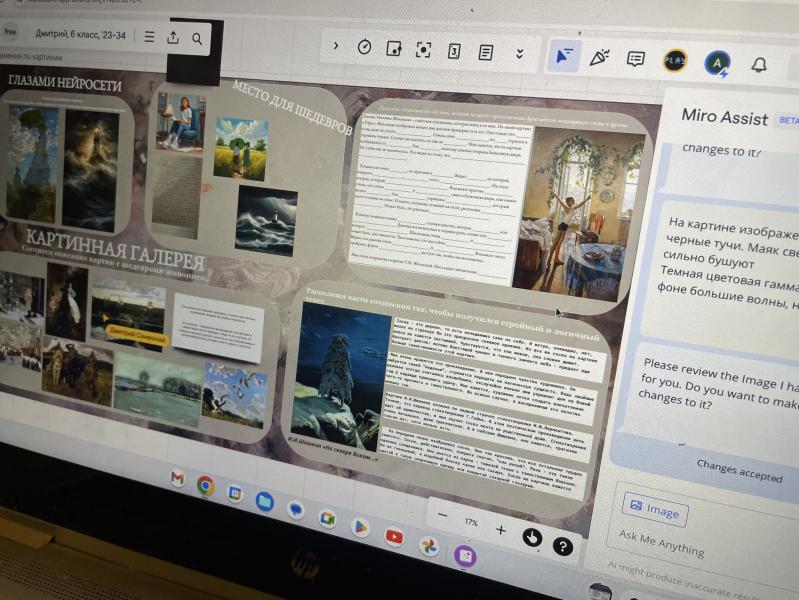Zoom out with the minus button
799x600 pixels.
click(x=443, y=515)
